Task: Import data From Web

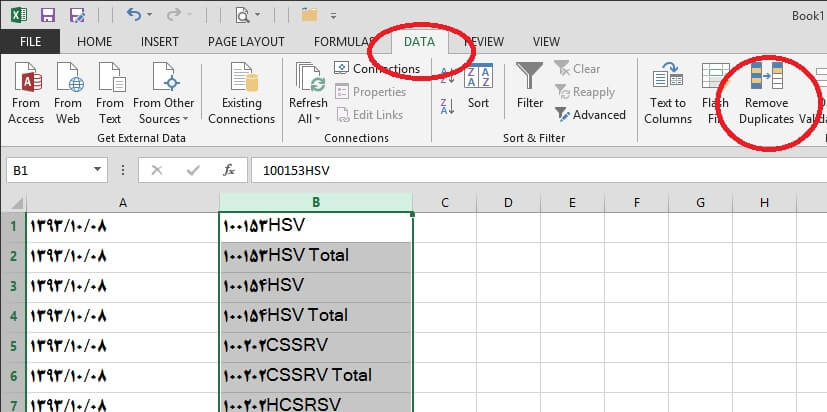Action: click(x=68, y=93)
